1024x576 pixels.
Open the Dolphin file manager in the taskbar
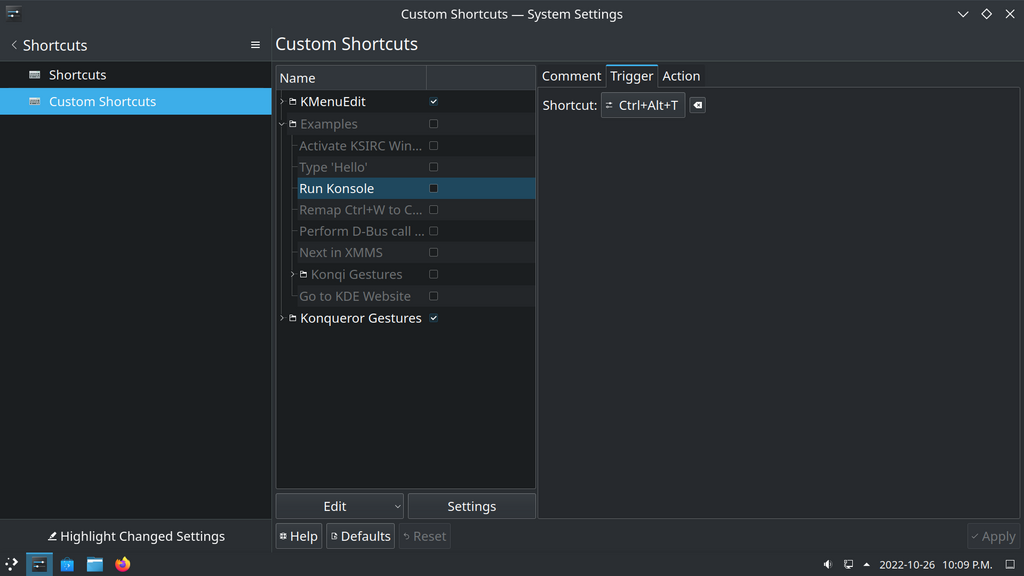tap(95, 564)
